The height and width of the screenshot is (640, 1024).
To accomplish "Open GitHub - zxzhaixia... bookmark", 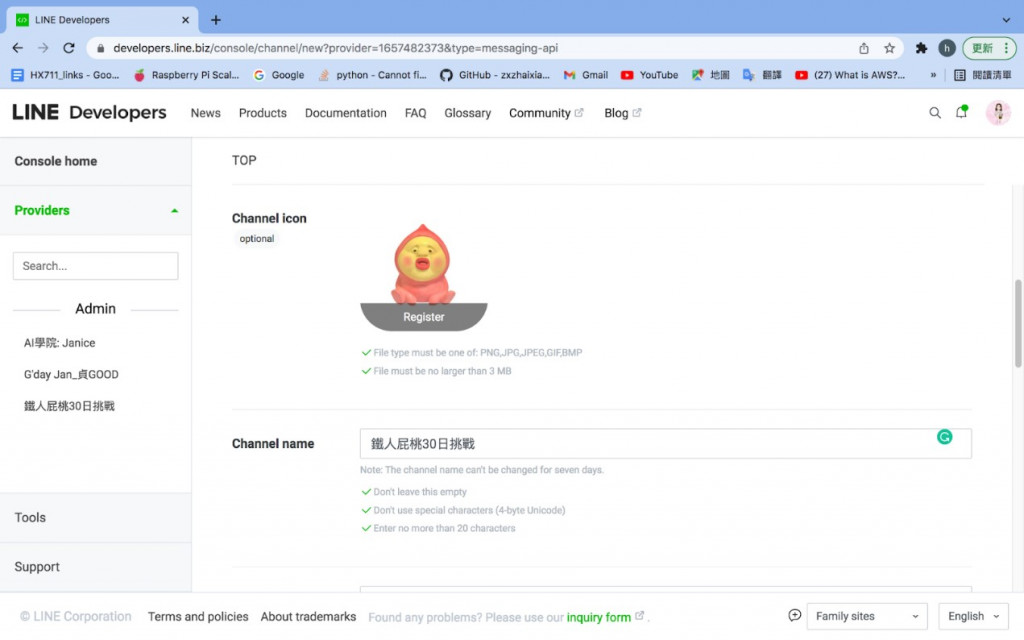I will [x=495, y=75].
